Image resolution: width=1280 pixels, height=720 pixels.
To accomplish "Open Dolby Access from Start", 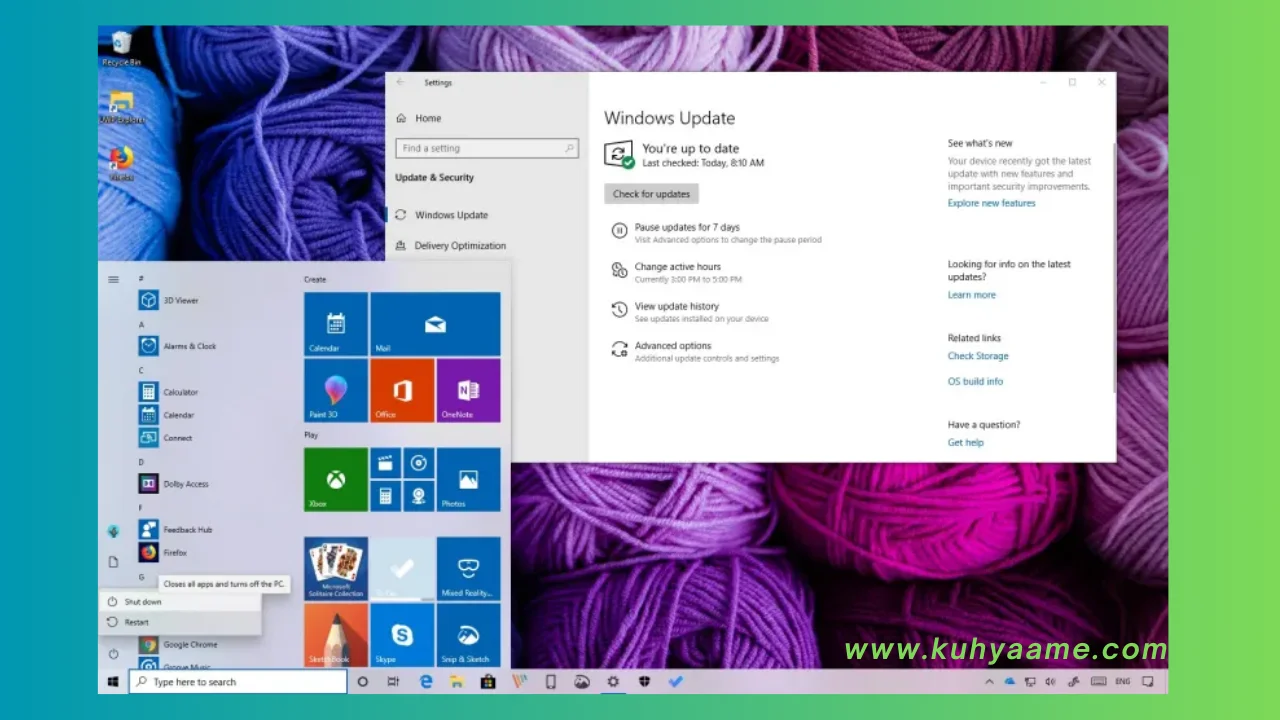I will point(173,484).
